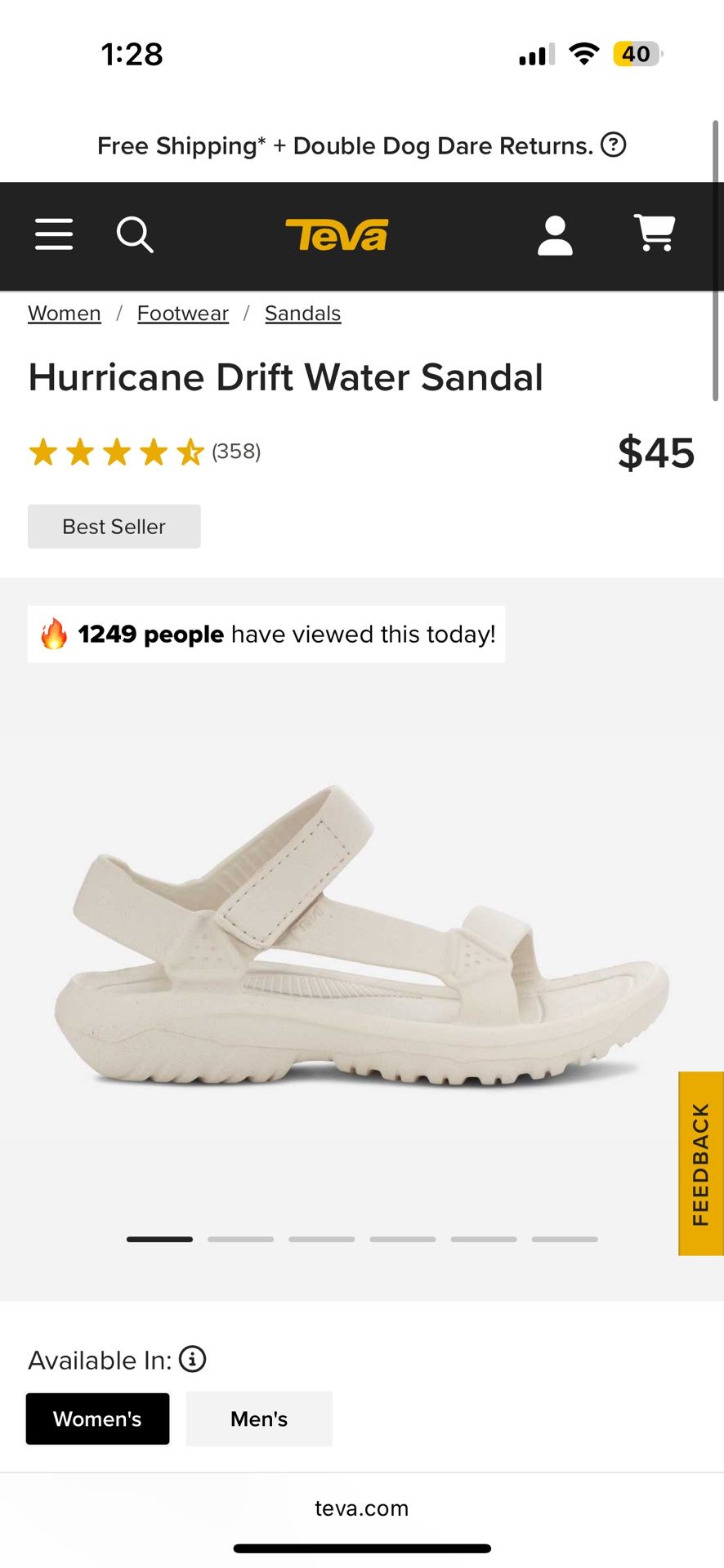The width and height of the screenshot is (724, 1568).
Task: Open the Women breadcrumb category
Action: coord(64,313)
